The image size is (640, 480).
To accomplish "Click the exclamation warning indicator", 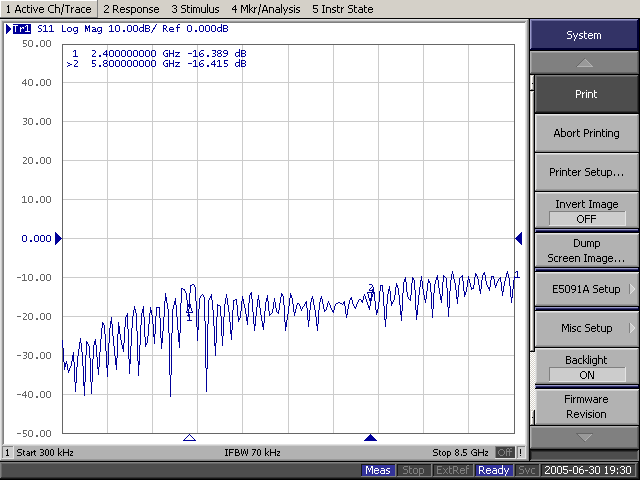I will [x=520, y=453].
